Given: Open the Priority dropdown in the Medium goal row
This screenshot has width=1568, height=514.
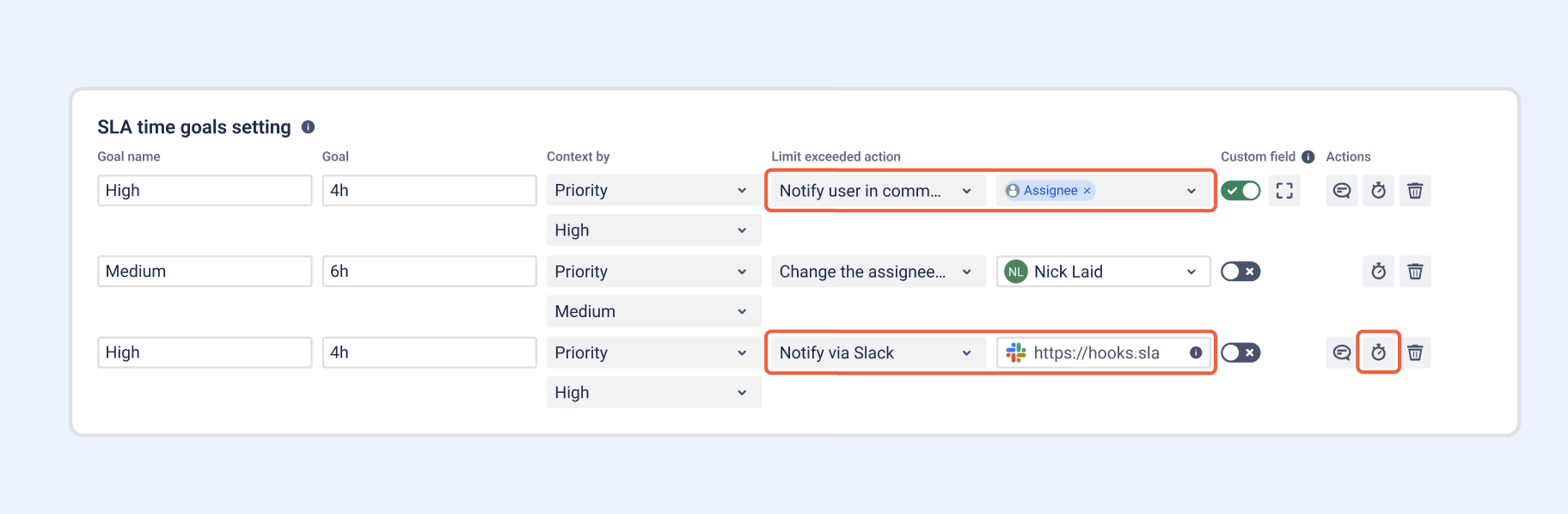Looking at the screenshot, I should coord(653,272).
